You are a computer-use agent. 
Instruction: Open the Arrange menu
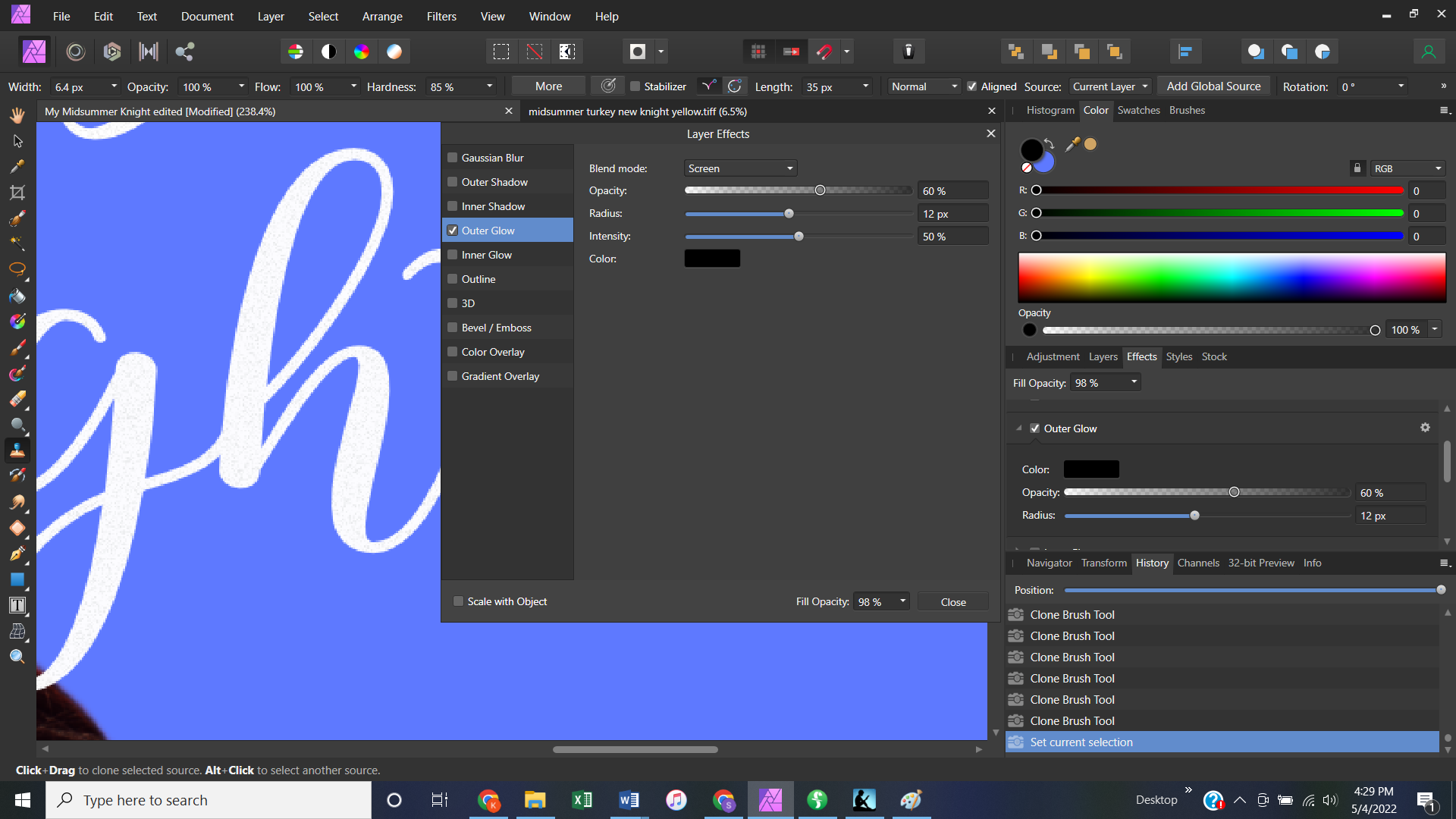click(x=382, y=16)
